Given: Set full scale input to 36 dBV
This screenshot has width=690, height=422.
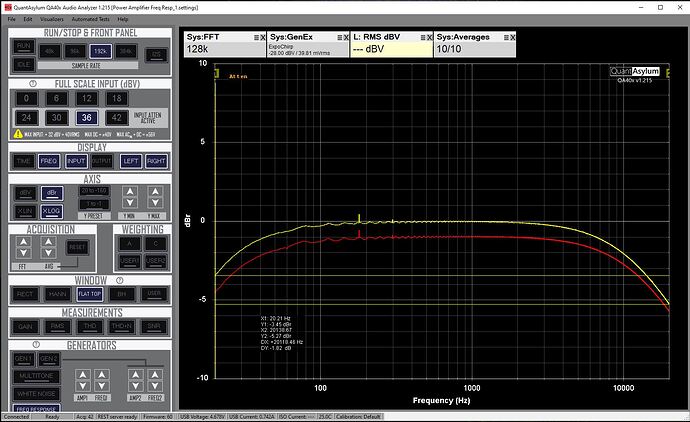Looking at the screenshot, I should pos(87,117).
